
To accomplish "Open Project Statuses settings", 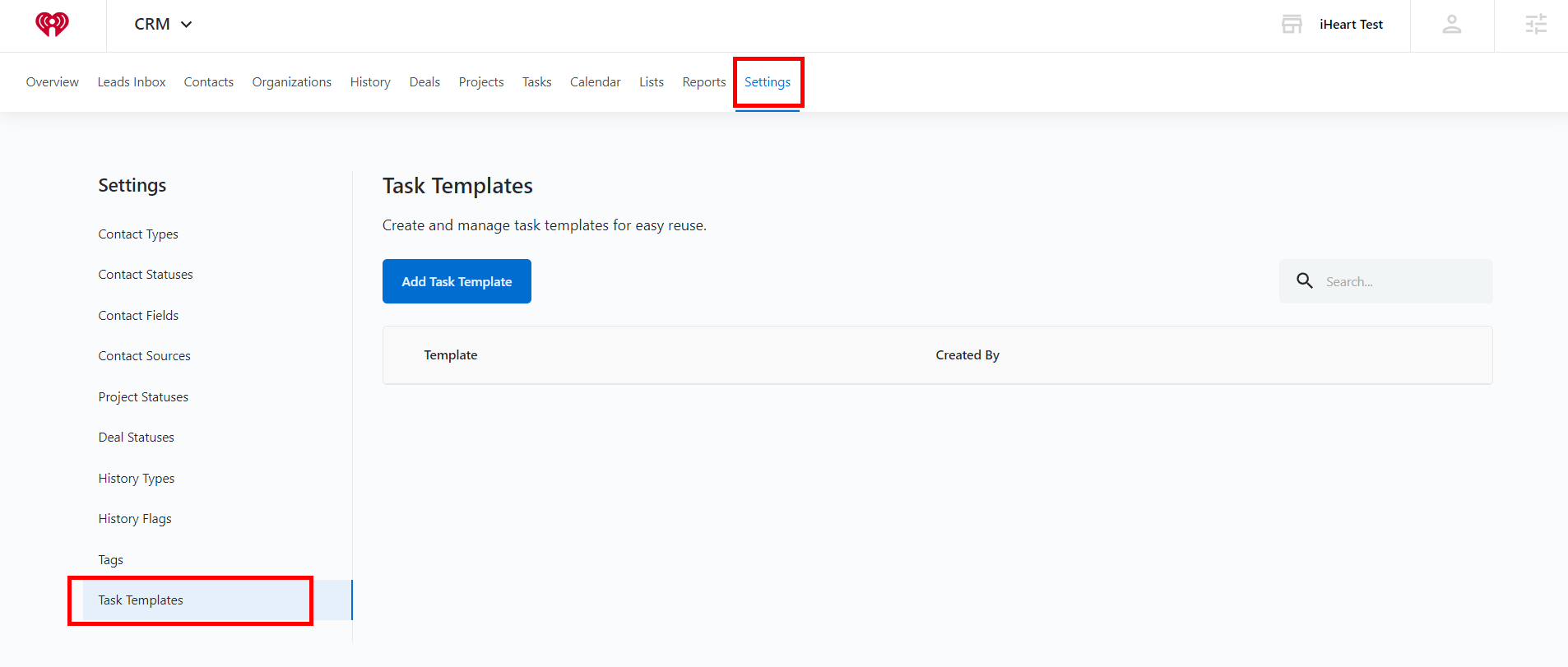I will tap(143, 397).
